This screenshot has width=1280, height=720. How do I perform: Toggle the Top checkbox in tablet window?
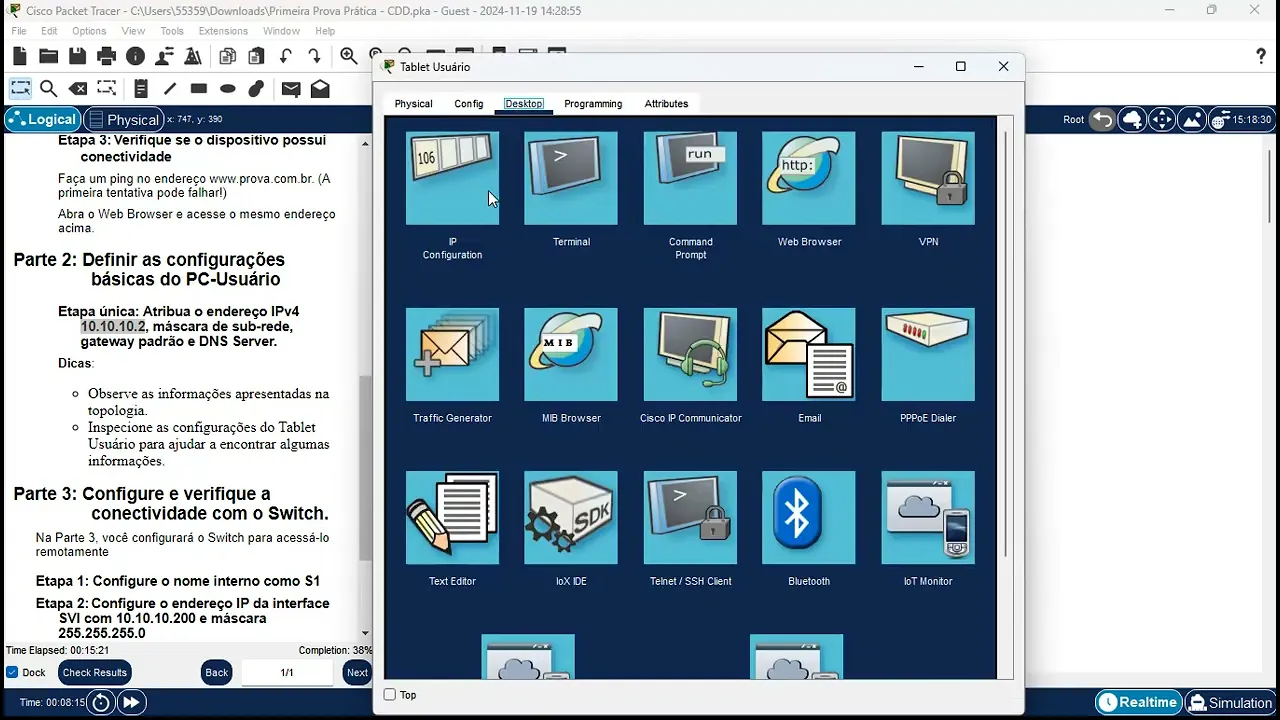(390, 695)
